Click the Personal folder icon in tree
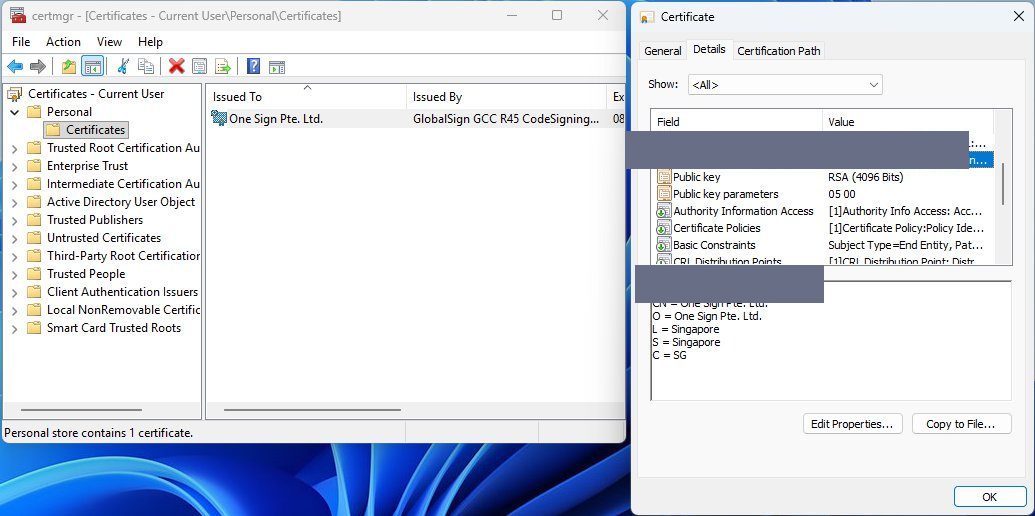Screen dimensions: 1035x516 point(34,112)
